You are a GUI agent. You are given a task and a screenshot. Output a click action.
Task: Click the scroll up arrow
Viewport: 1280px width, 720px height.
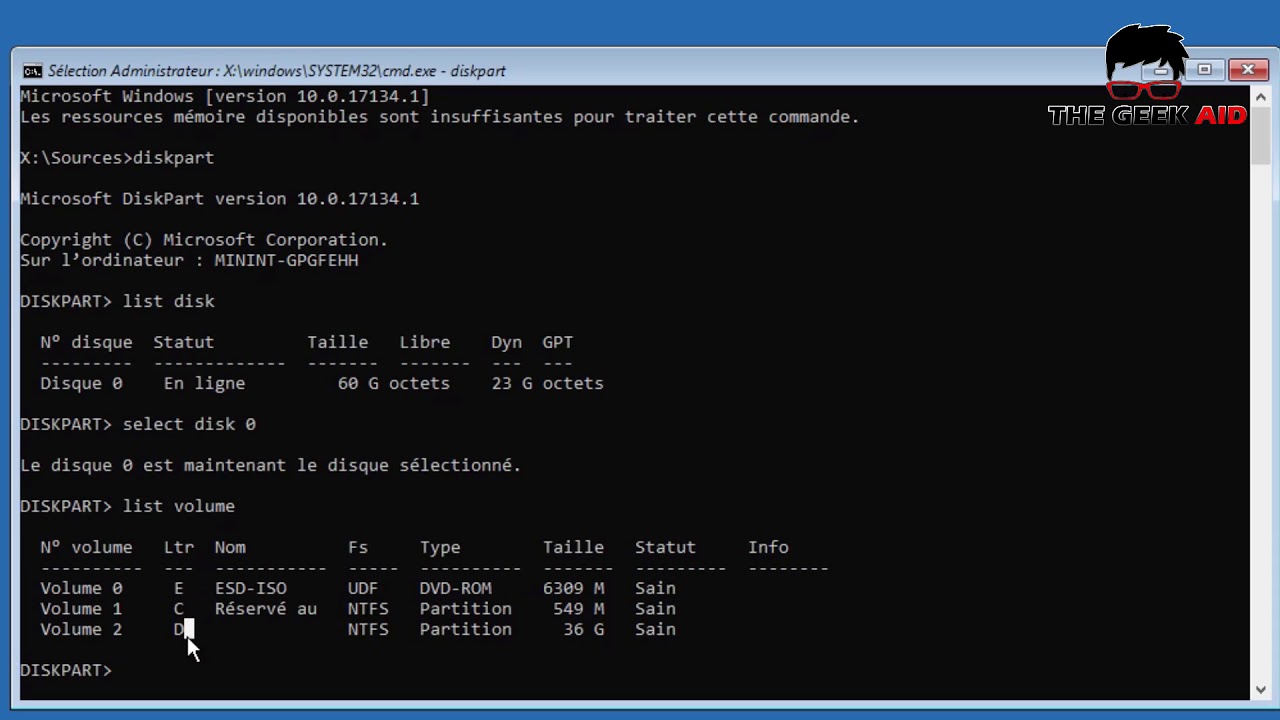click(1260, 95)
